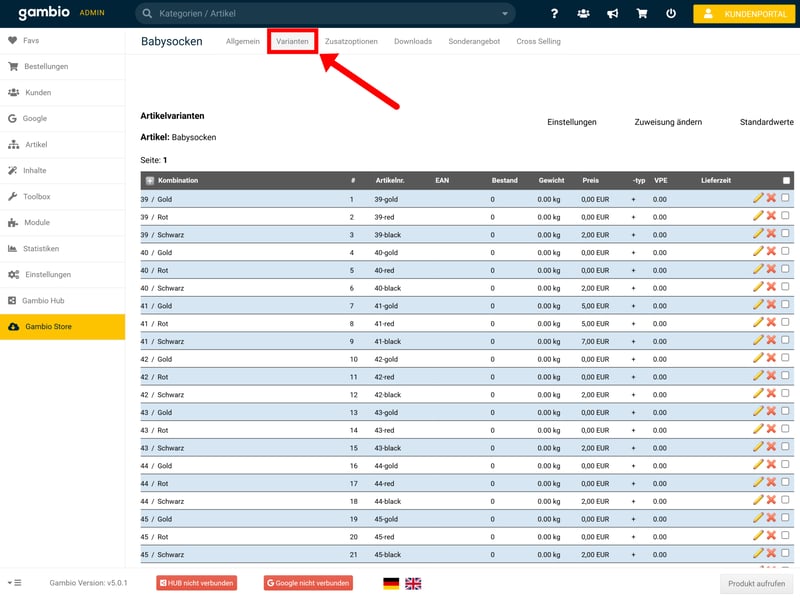The width and height of the screenshot is (800, 598).
Task: Switch to the Zusatzoptionen tab
Action: pos(351,42)
